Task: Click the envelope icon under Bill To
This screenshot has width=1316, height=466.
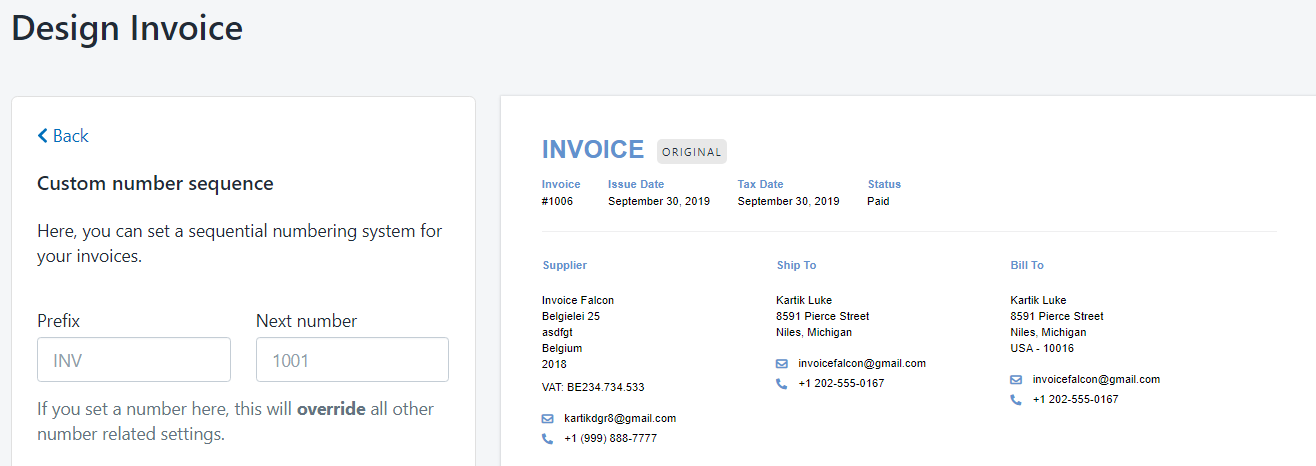Action: tap(1016, 379)
